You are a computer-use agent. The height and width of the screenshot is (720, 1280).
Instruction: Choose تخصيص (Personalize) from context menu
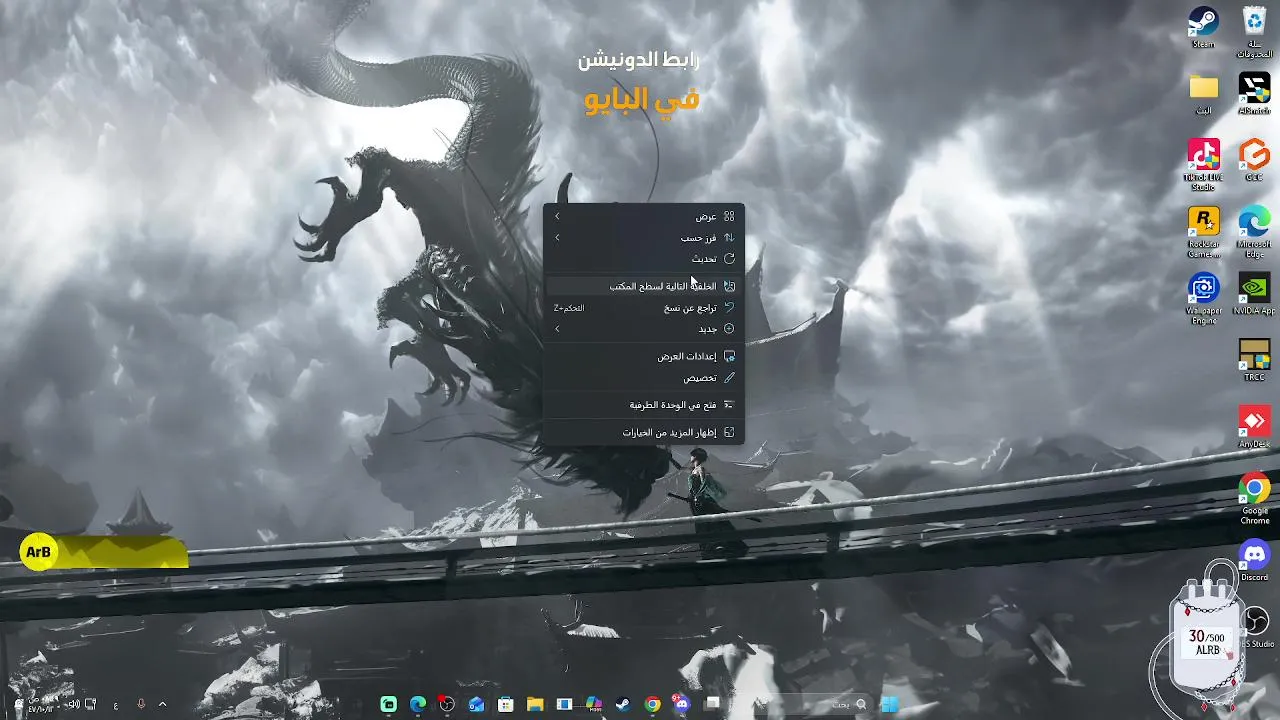point(644,377)
